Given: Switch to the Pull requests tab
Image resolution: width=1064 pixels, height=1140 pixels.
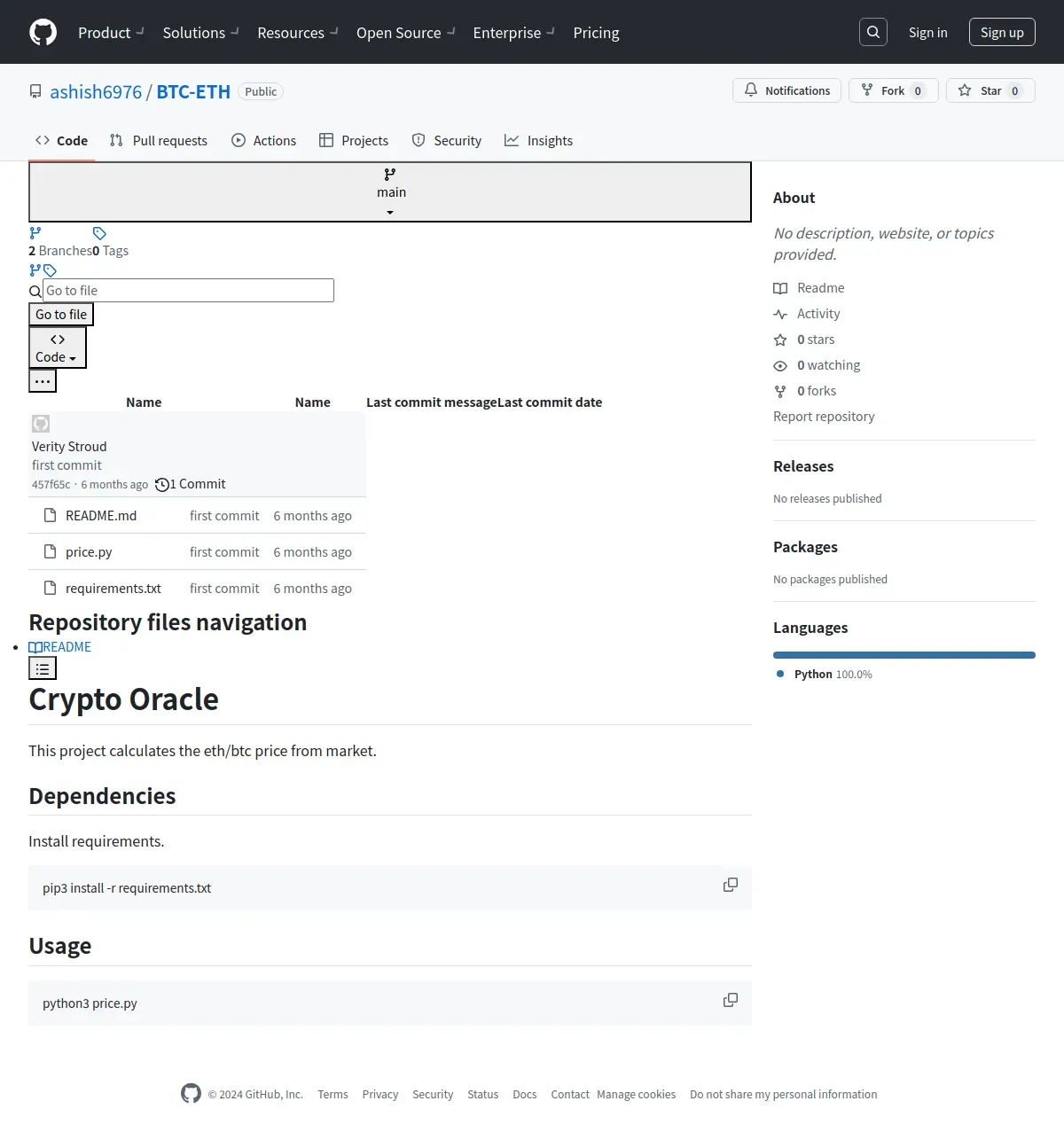Looking at the screenshot, I should [159, 140].
